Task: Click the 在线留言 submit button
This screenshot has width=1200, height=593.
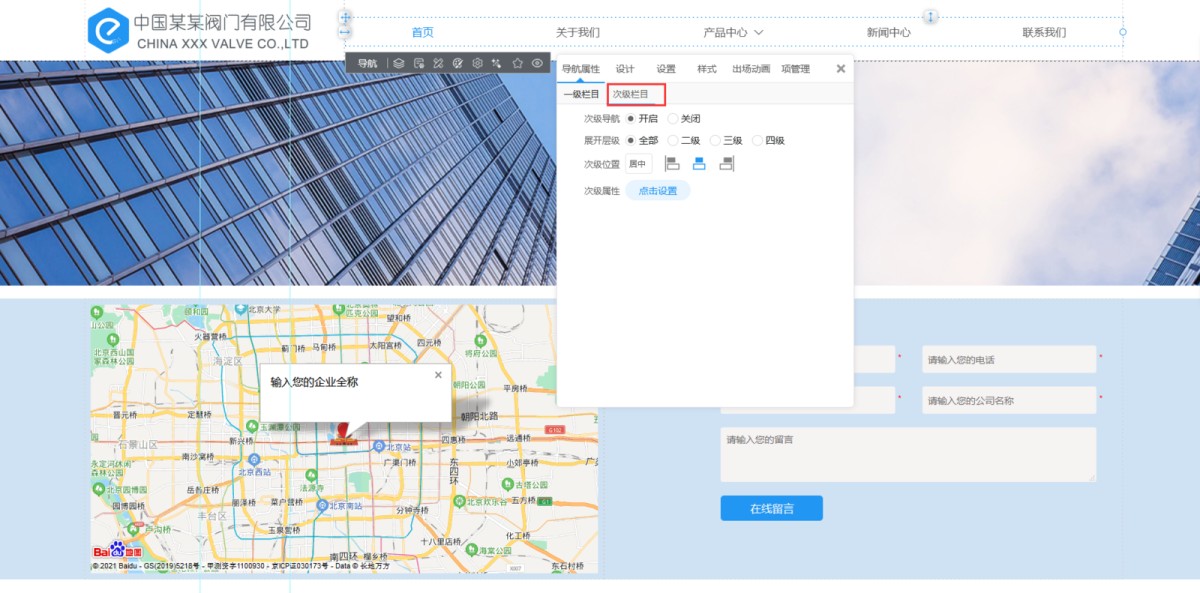Action: [x=771, y=508]
